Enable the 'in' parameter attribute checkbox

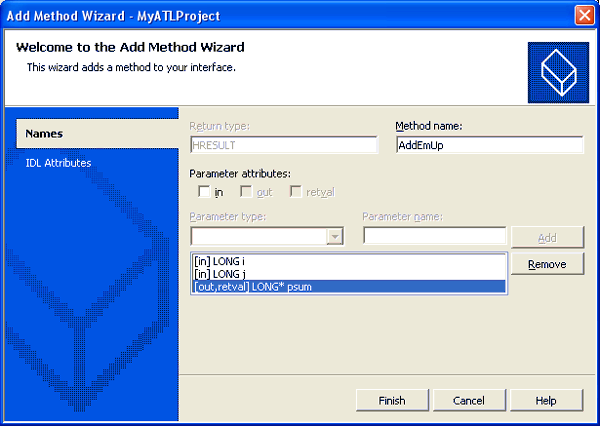pos(204,192)
